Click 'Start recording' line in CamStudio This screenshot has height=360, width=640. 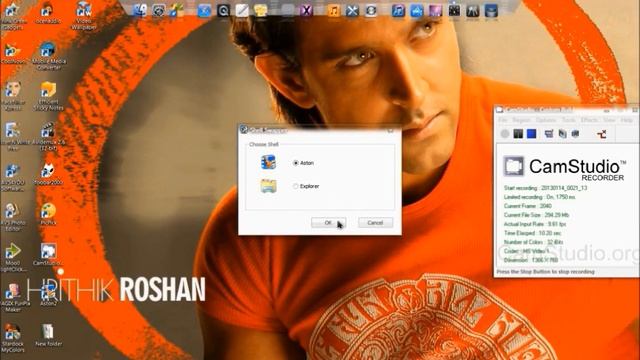[545, 188]
